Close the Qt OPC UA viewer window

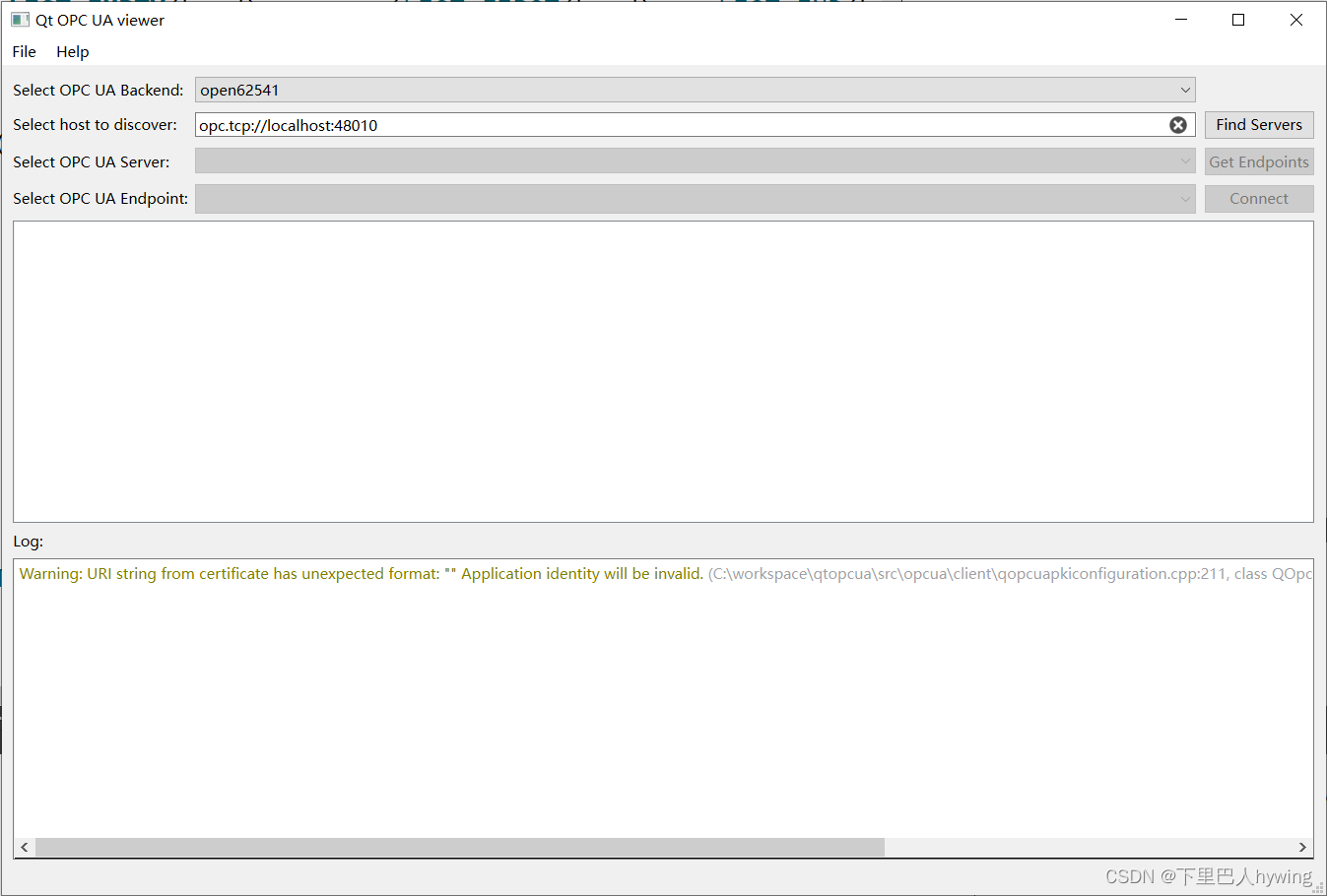pyautogui.click(x=1296, y=20)
